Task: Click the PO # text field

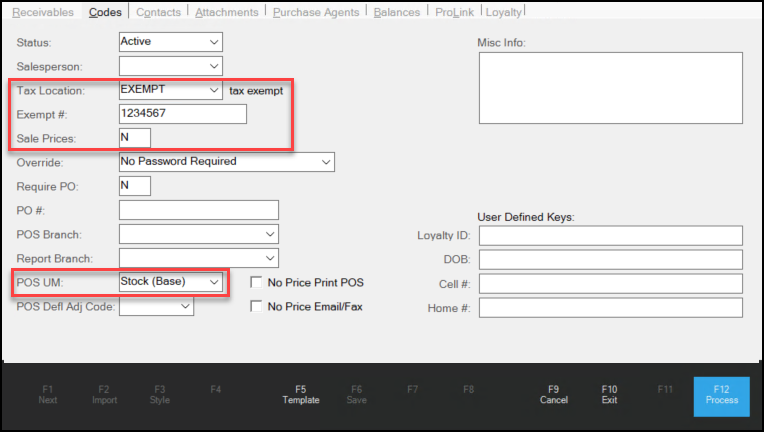Action: pyautogui.click(x=198, y=210)
